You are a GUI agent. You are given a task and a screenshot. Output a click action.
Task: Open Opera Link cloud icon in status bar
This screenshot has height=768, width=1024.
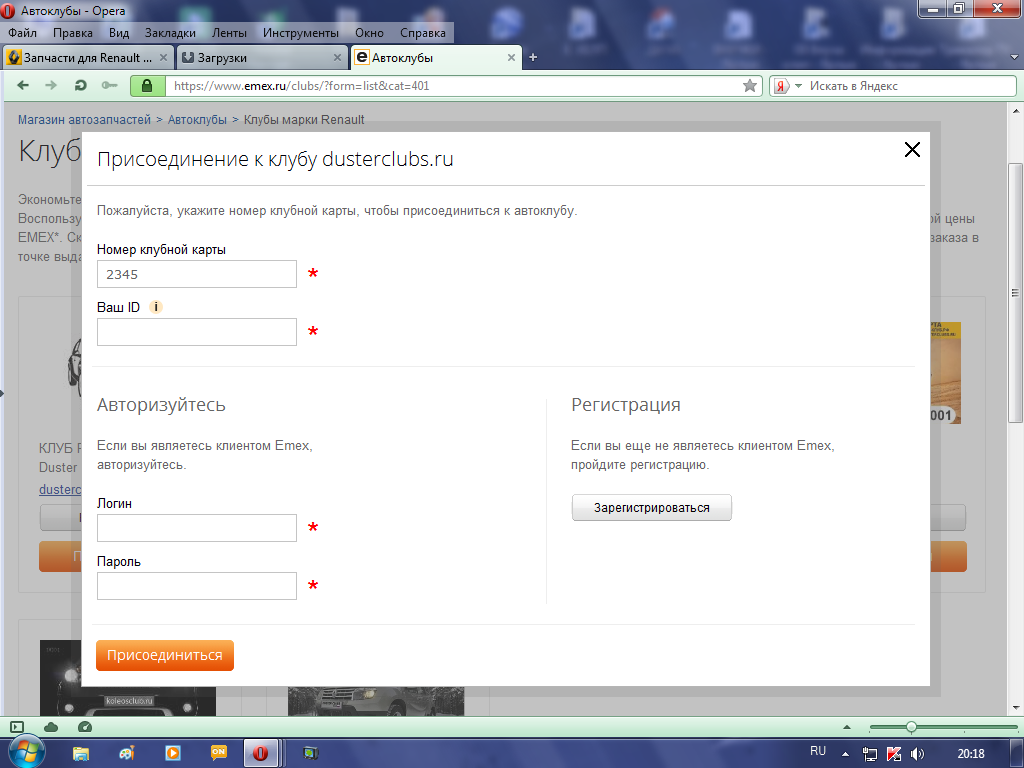tap(51, 727)
